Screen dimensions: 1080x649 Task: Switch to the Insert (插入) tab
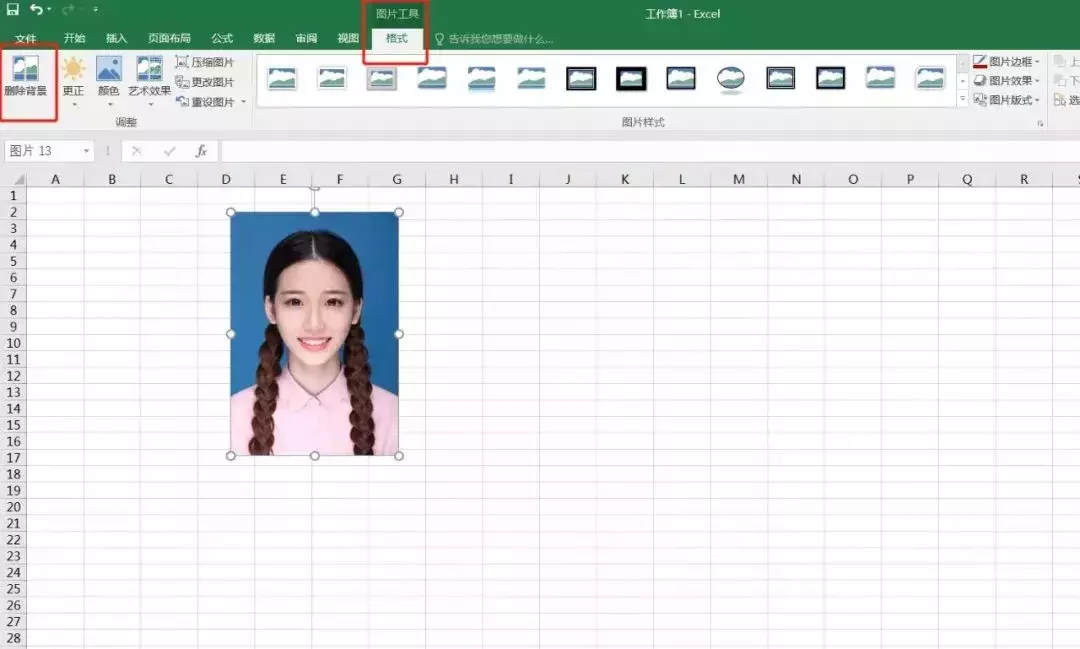tap(116, 39)
